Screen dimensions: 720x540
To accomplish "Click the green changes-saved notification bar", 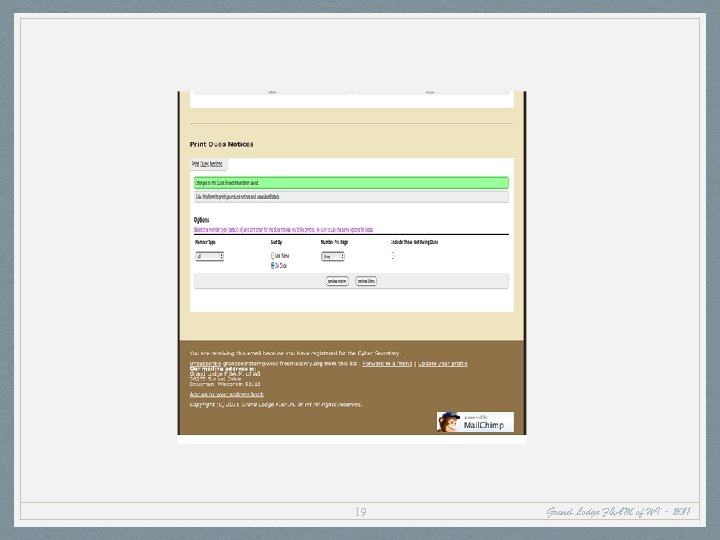I will point(351,183).
